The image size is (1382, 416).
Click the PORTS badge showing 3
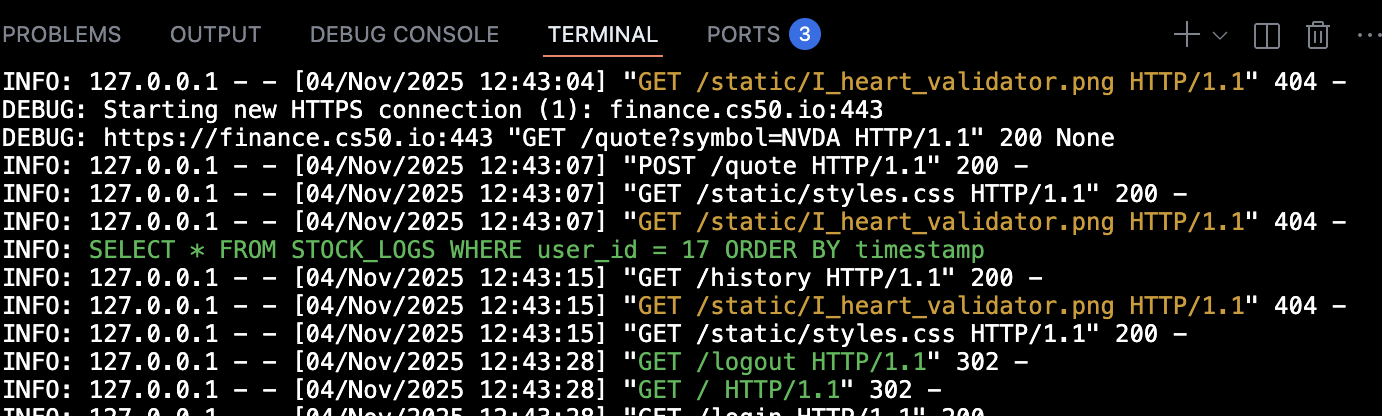805,35
